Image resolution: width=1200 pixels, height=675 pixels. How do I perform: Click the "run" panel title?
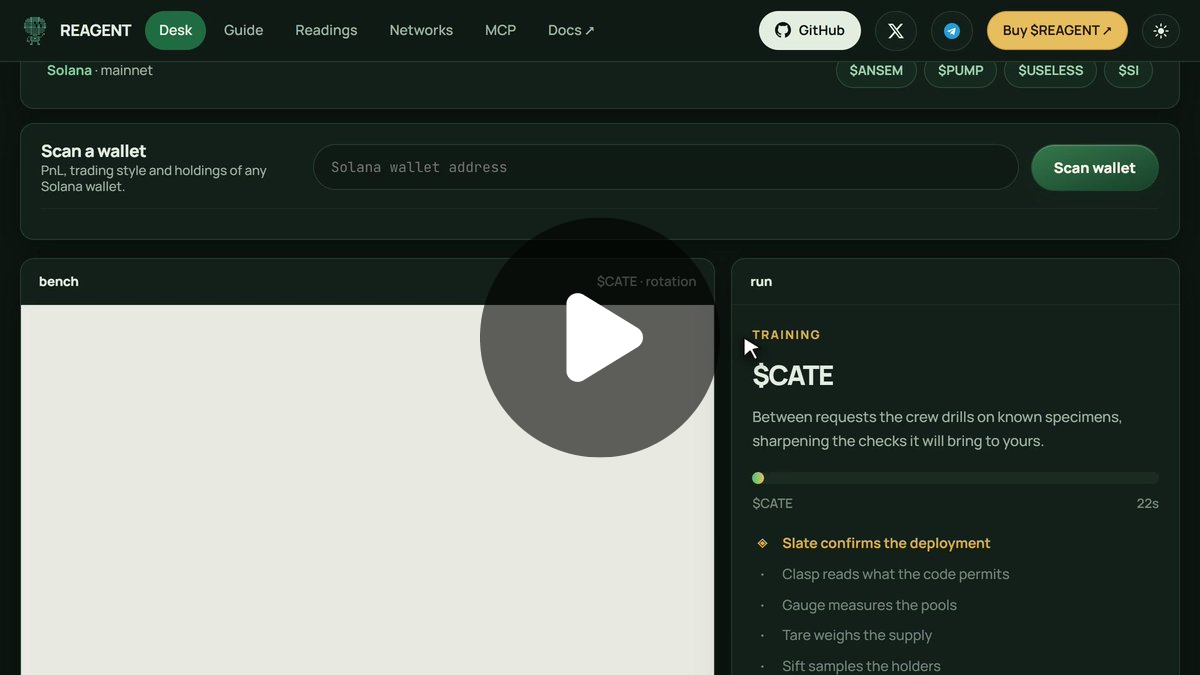[x=761, y=282]
